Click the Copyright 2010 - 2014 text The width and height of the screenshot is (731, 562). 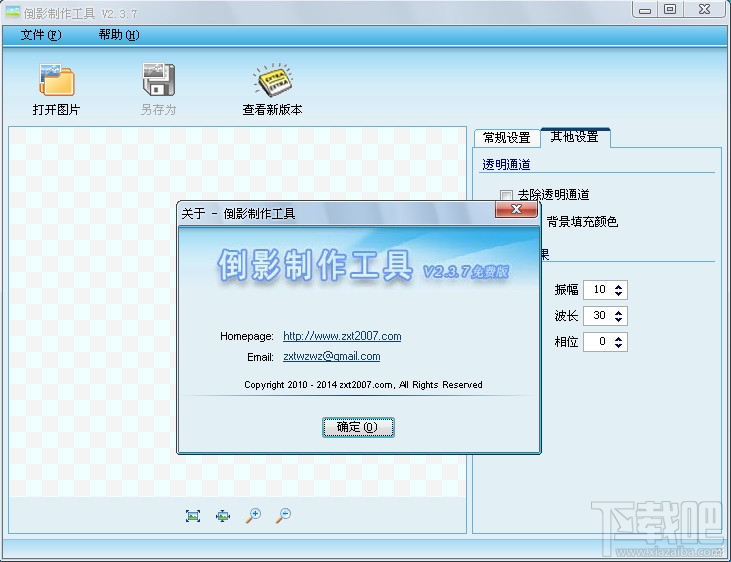click(x=363, y=385)
